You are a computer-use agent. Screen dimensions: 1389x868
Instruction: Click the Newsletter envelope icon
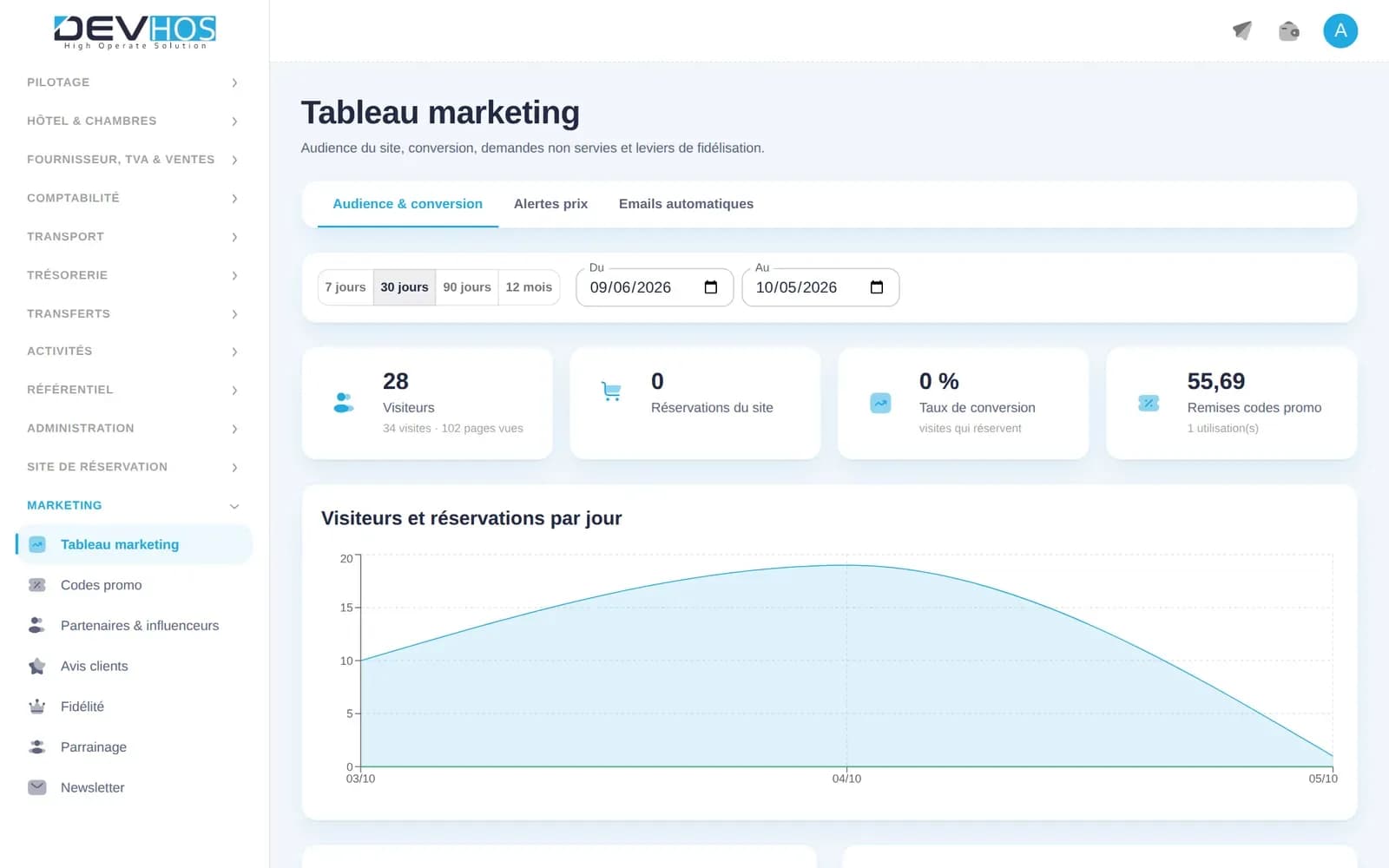37,787
